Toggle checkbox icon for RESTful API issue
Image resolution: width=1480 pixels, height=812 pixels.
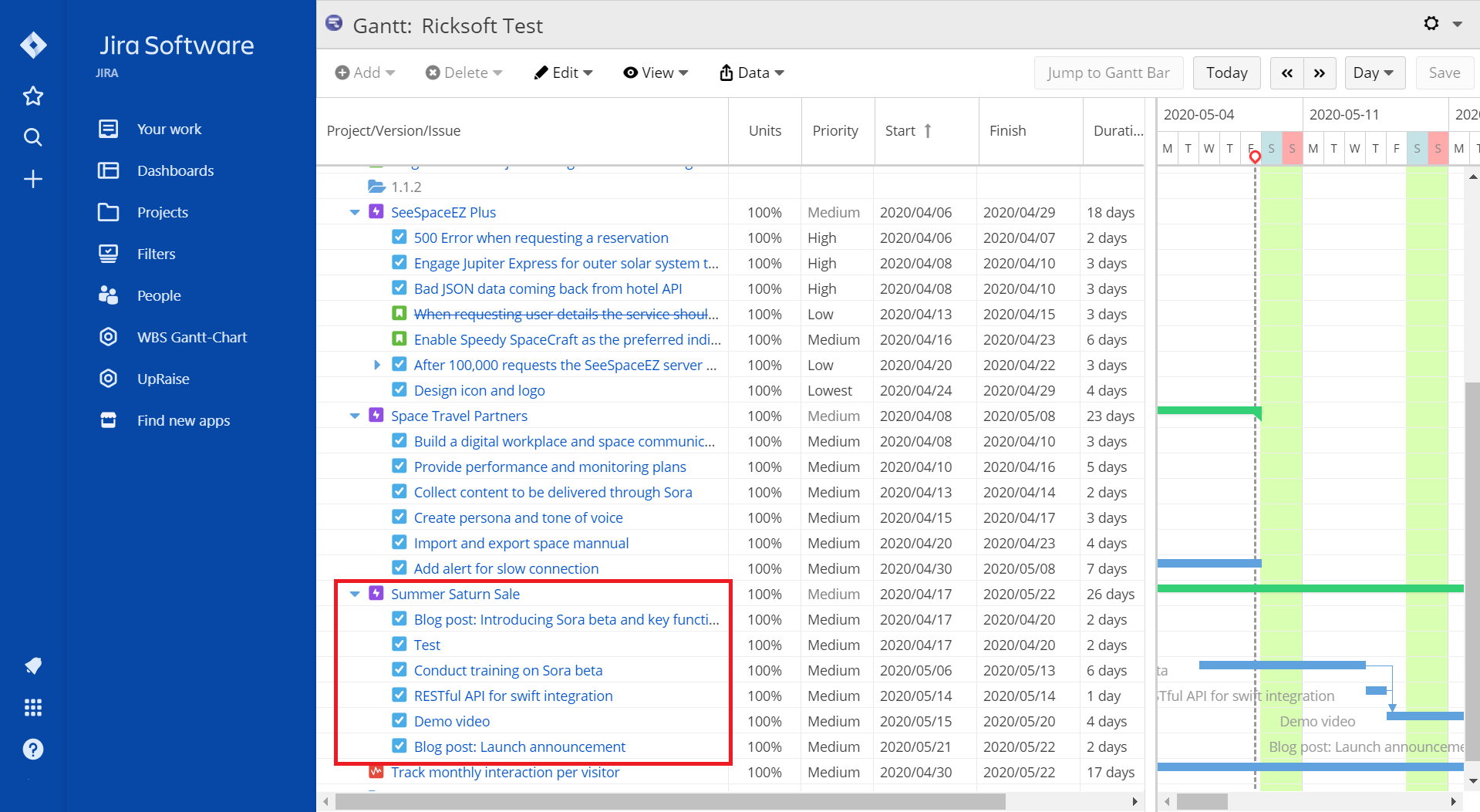point(399,695)
